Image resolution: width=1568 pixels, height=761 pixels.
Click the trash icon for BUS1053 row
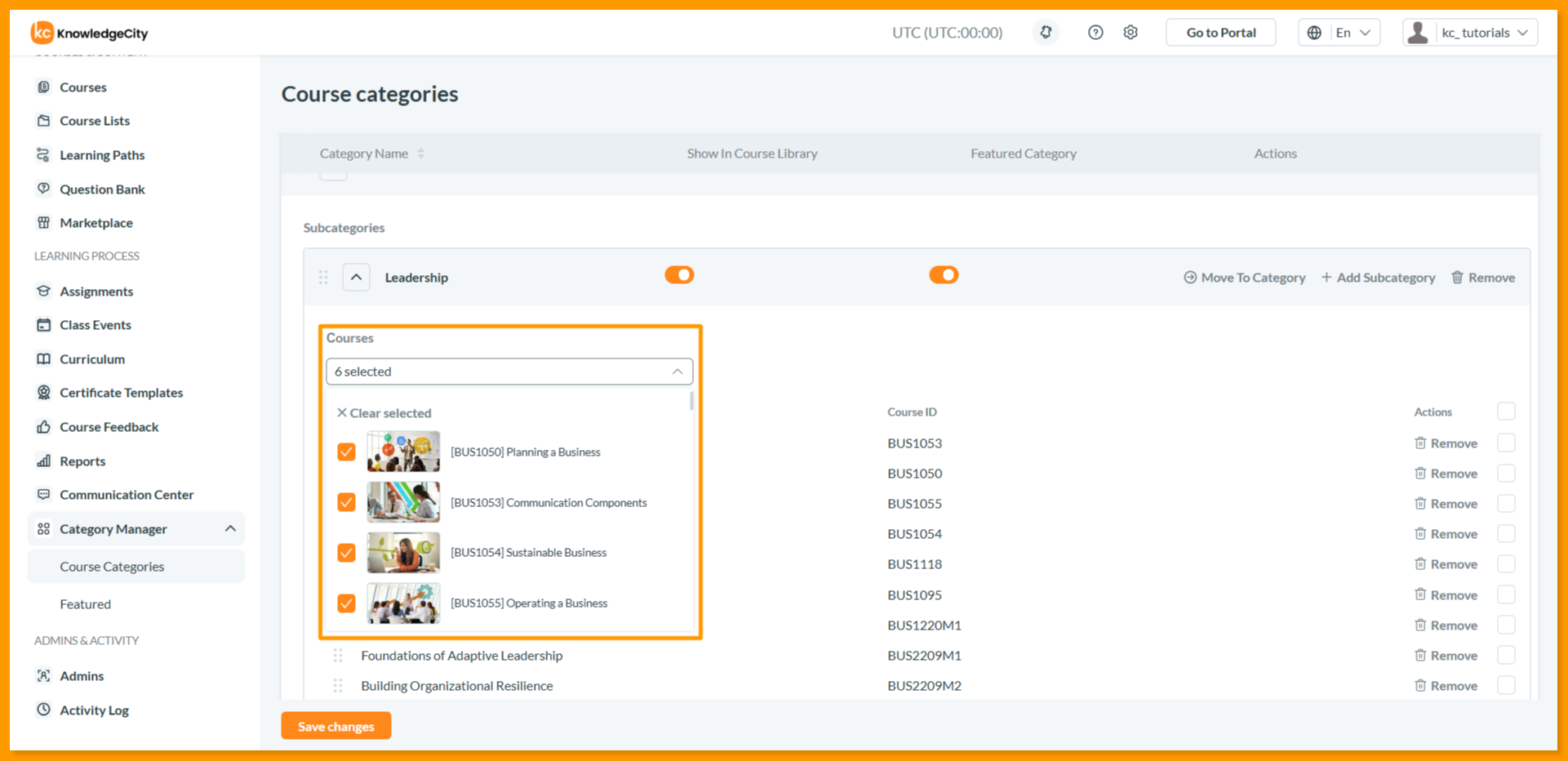click(1420, 443)
